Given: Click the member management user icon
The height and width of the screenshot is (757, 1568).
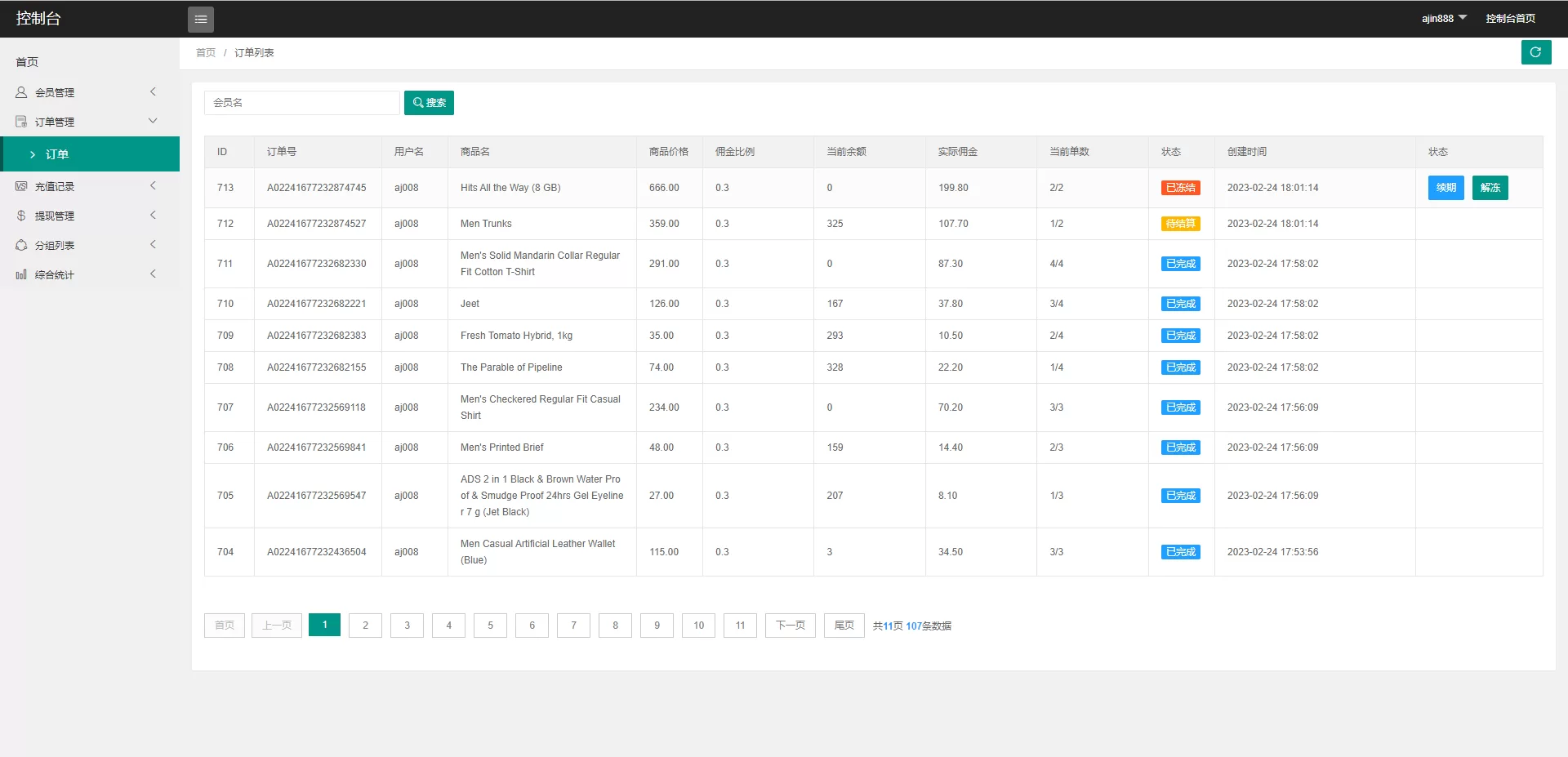Looking at the screenshot, I should 21,92.
